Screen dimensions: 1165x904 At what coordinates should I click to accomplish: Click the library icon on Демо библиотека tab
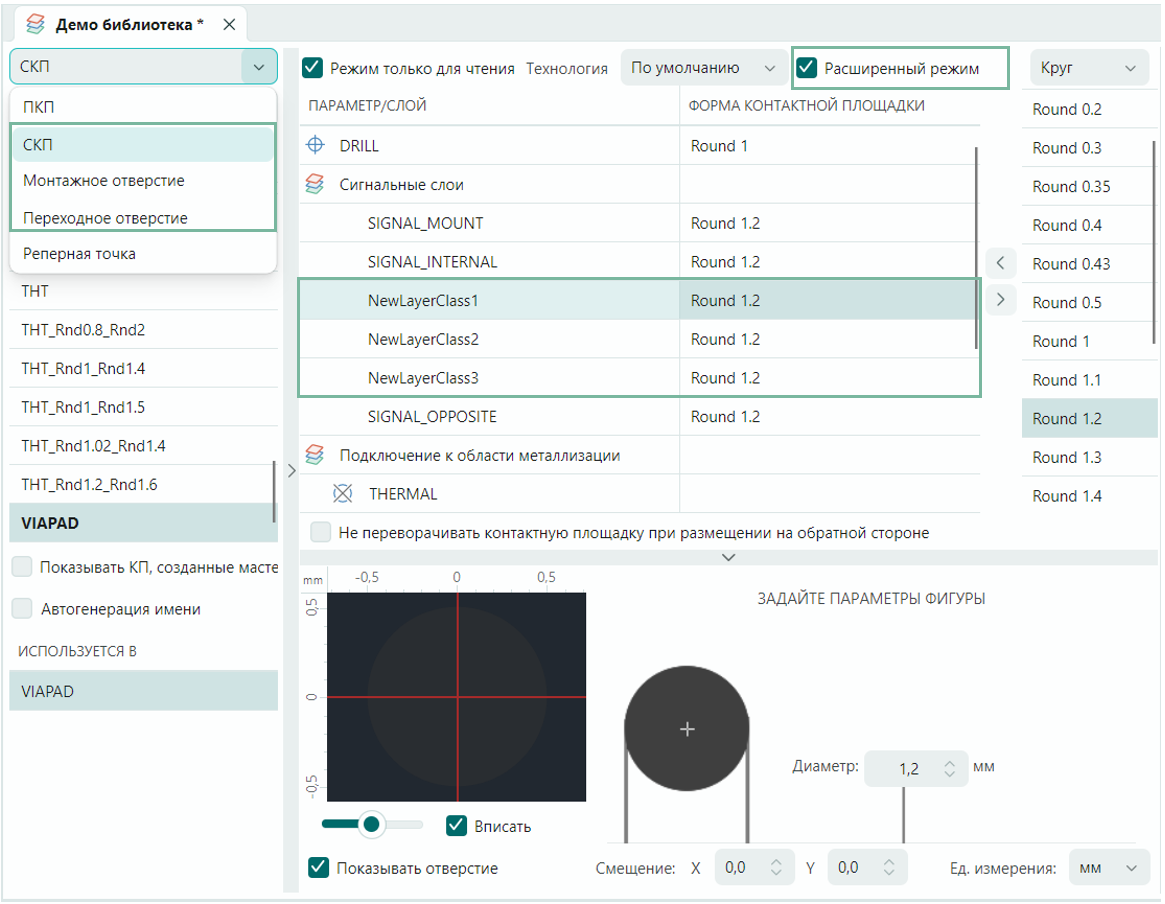(35, 24)
